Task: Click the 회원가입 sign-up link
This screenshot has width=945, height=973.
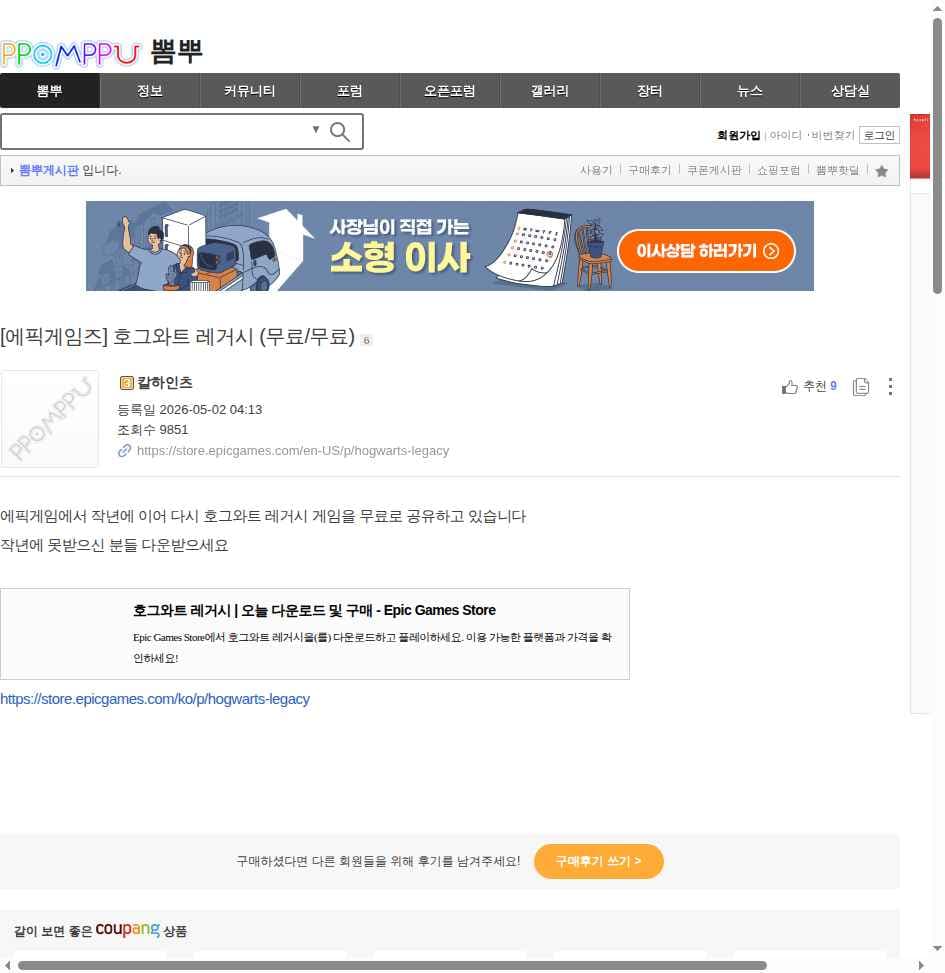Action: pos(738,135)
